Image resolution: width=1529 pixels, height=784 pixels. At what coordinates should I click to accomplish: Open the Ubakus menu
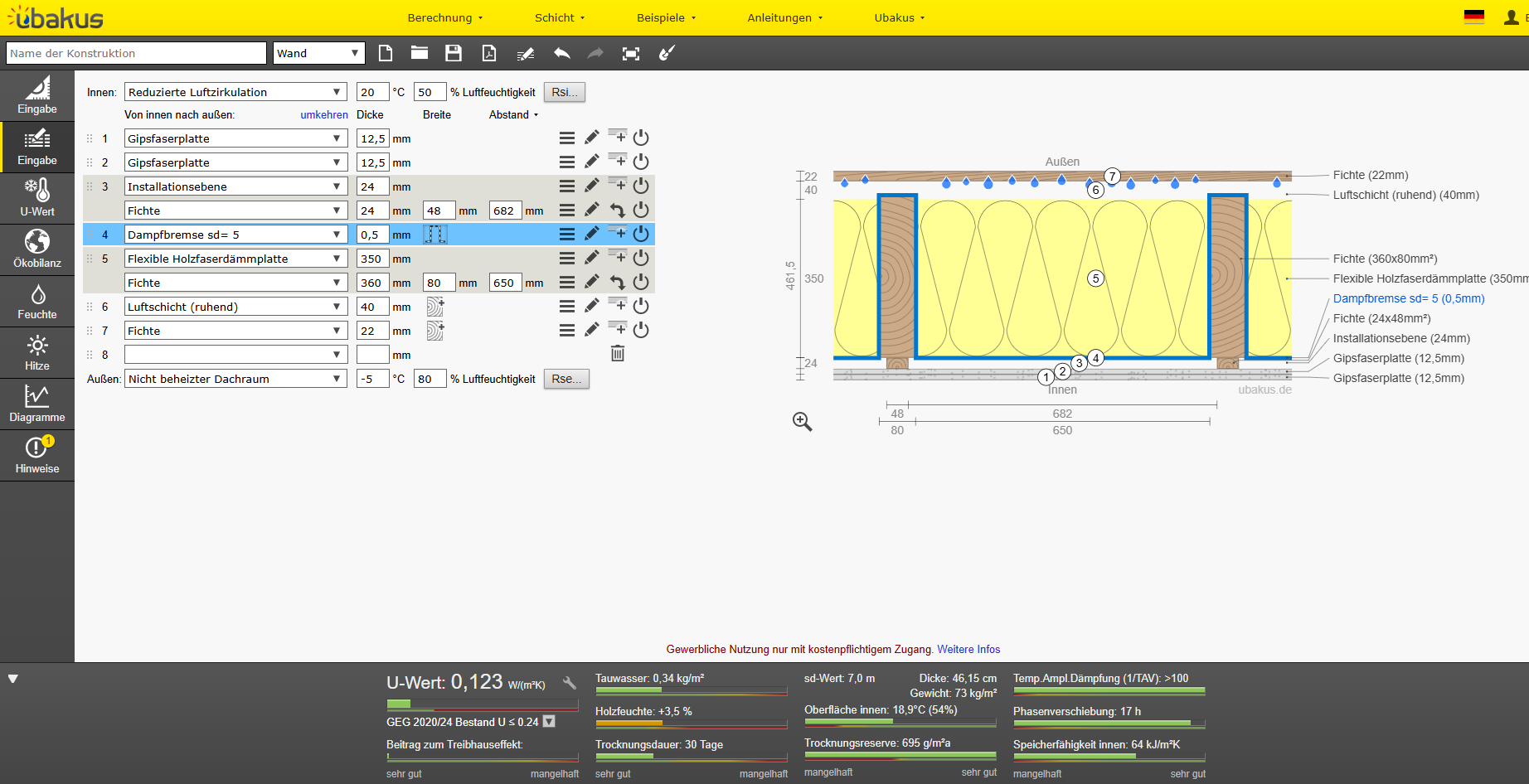pyautogui.click(x=900, y=17)
